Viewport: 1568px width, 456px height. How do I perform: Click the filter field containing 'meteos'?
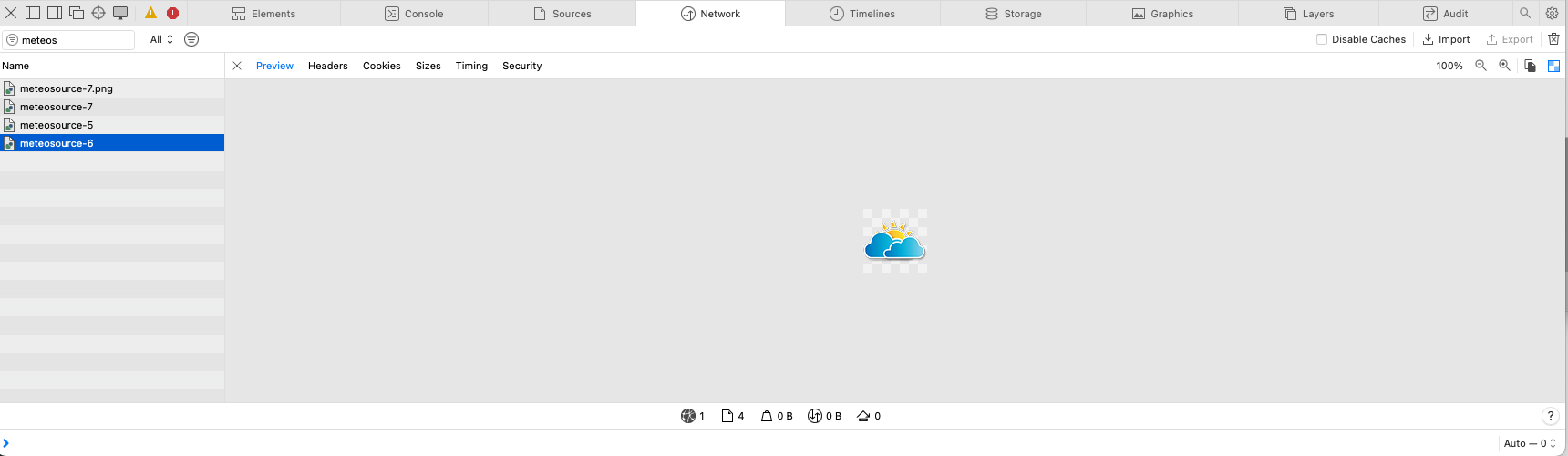[68, 40]
